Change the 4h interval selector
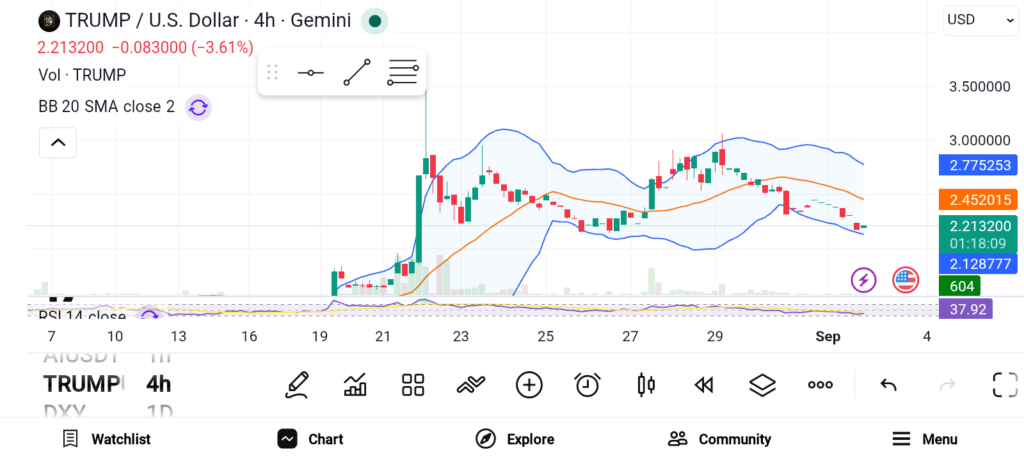The image size is (1024, 461). pyautogui.click(x=159, y=384)
